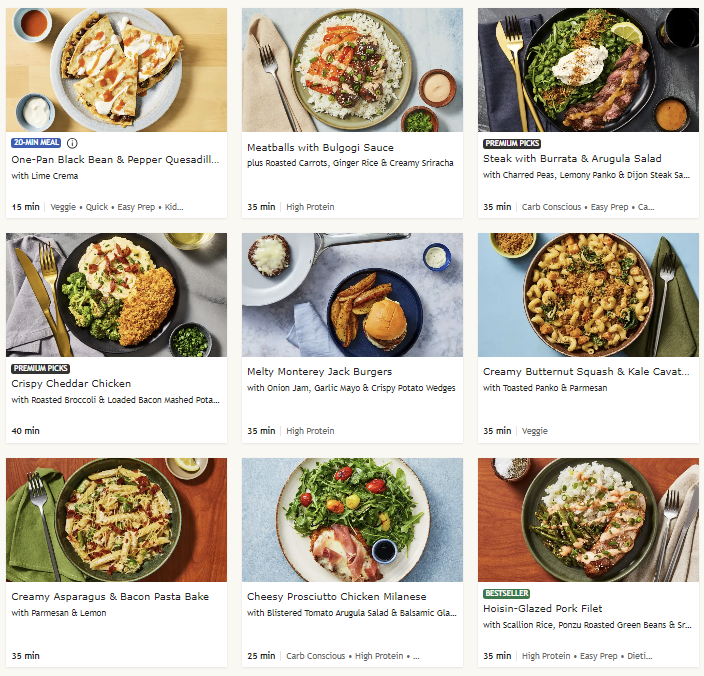Image resolution: width=704 pixels, height=676 pixels.
Task: Click the 20-Min Meal badge
Action: coord(37,143)
